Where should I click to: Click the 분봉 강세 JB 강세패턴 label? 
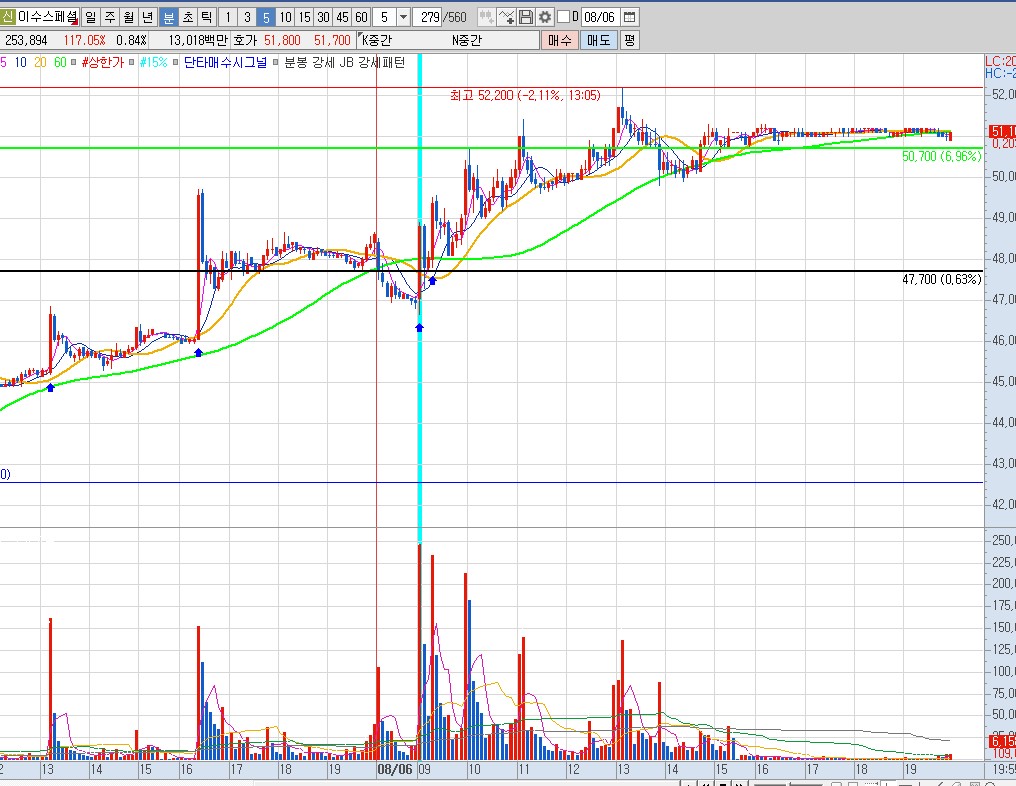point(345,62)
